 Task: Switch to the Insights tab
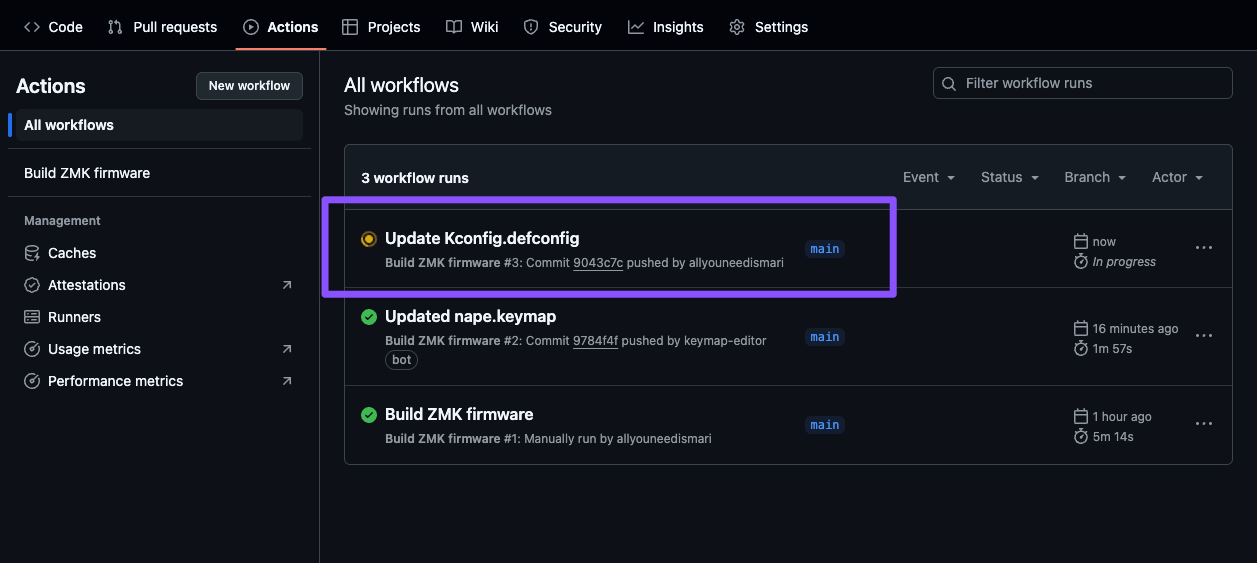[x=666, y=27]
